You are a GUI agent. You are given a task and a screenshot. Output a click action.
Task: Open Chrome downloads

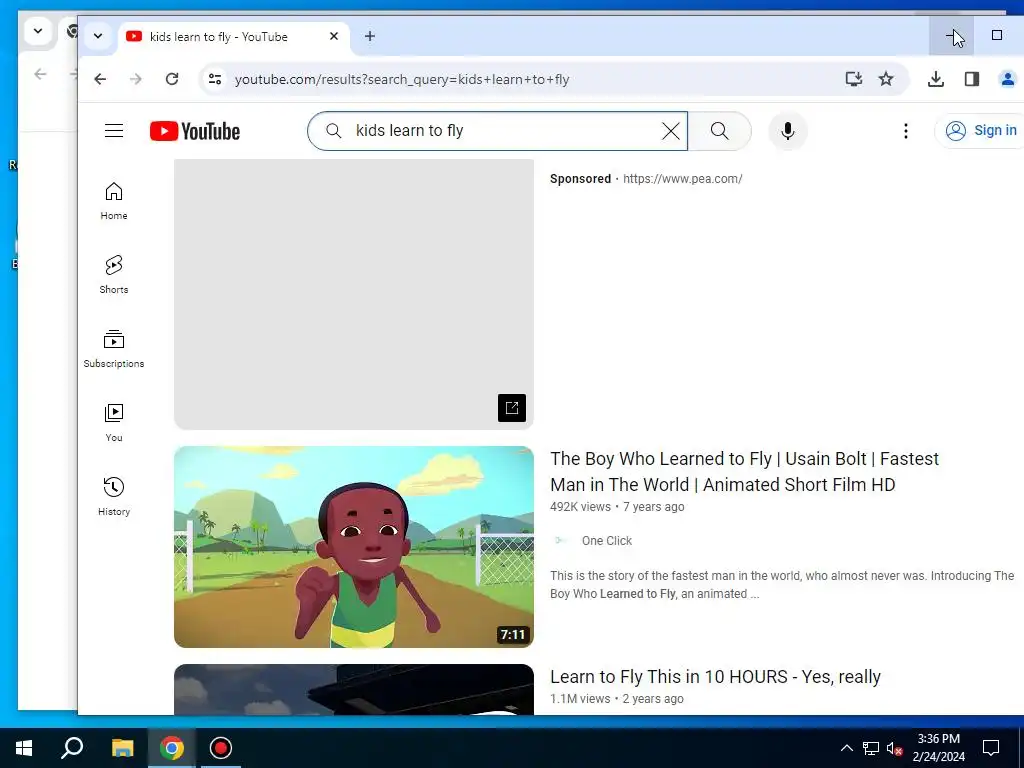[936, 79]
